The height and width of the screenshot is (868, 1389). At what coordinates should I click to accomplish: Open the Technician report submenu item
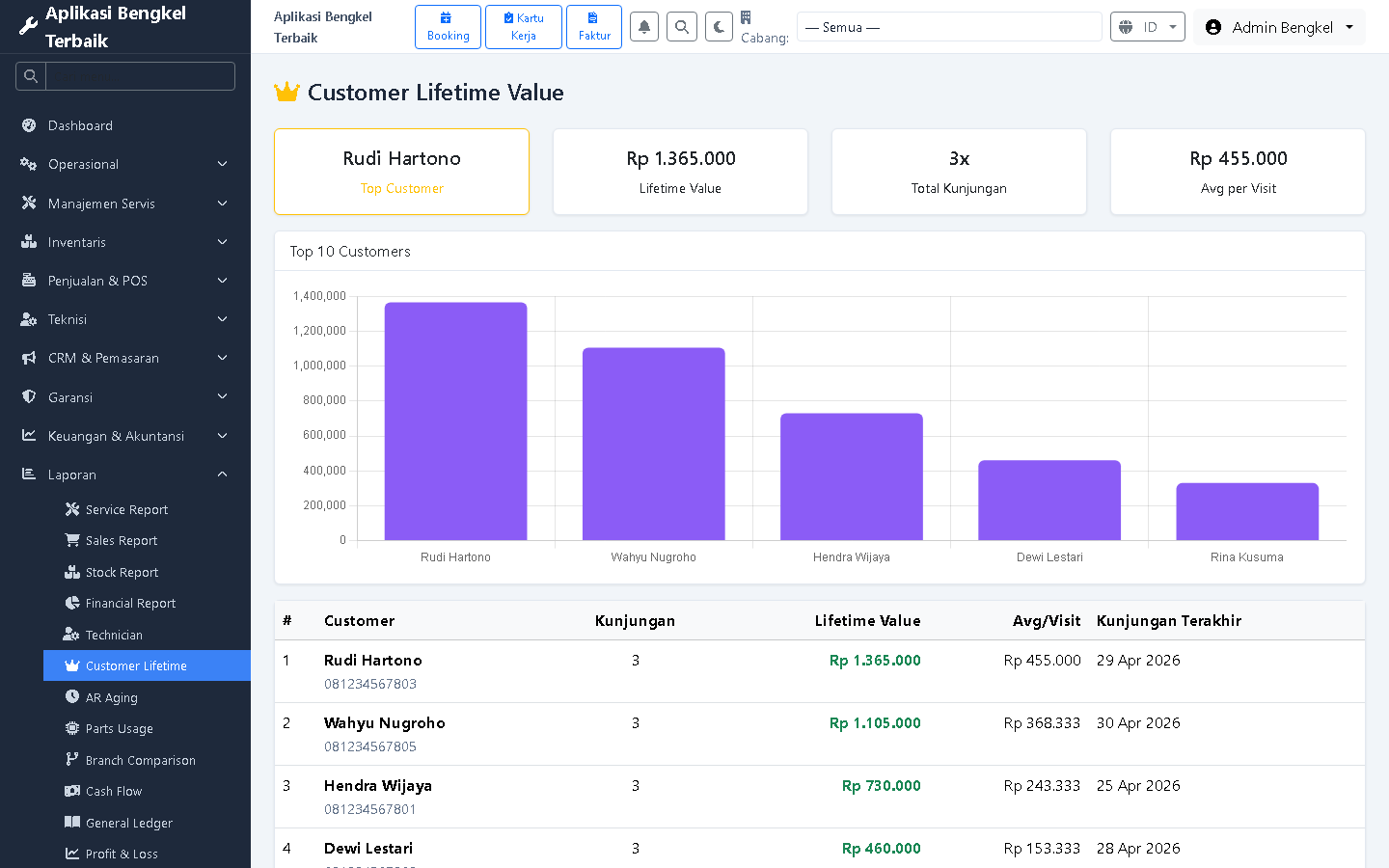pos(147,635)
